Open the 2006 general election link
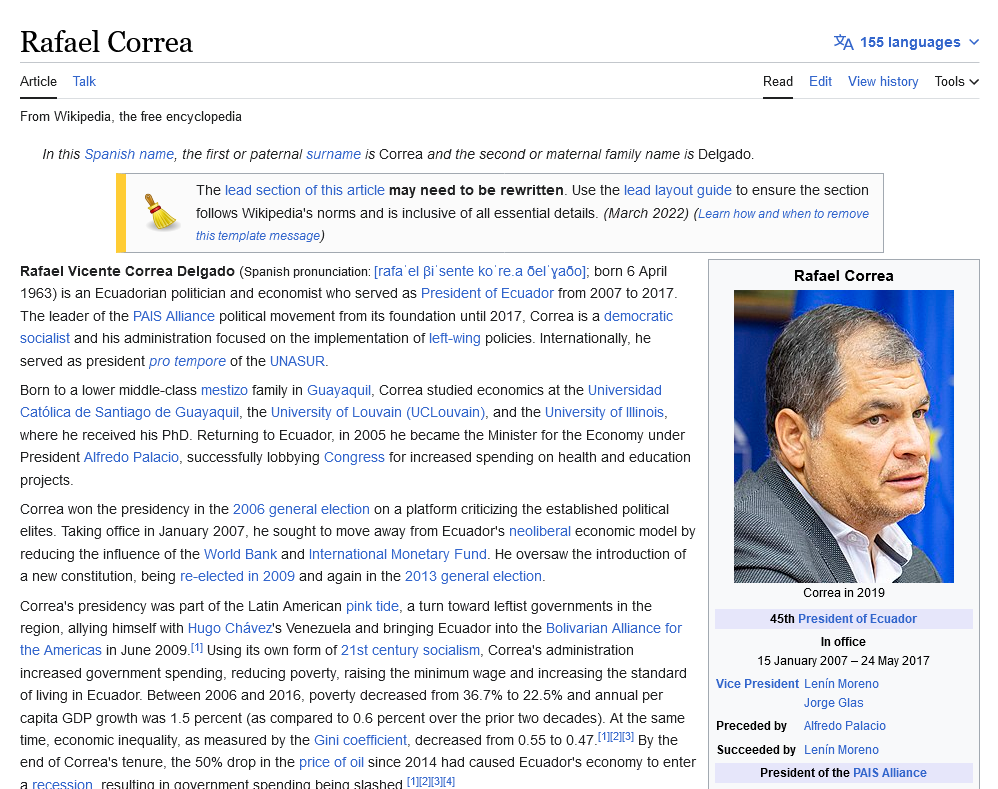Image resolution: width=998 pixels, height=789 pixels. tap(301, 509)
